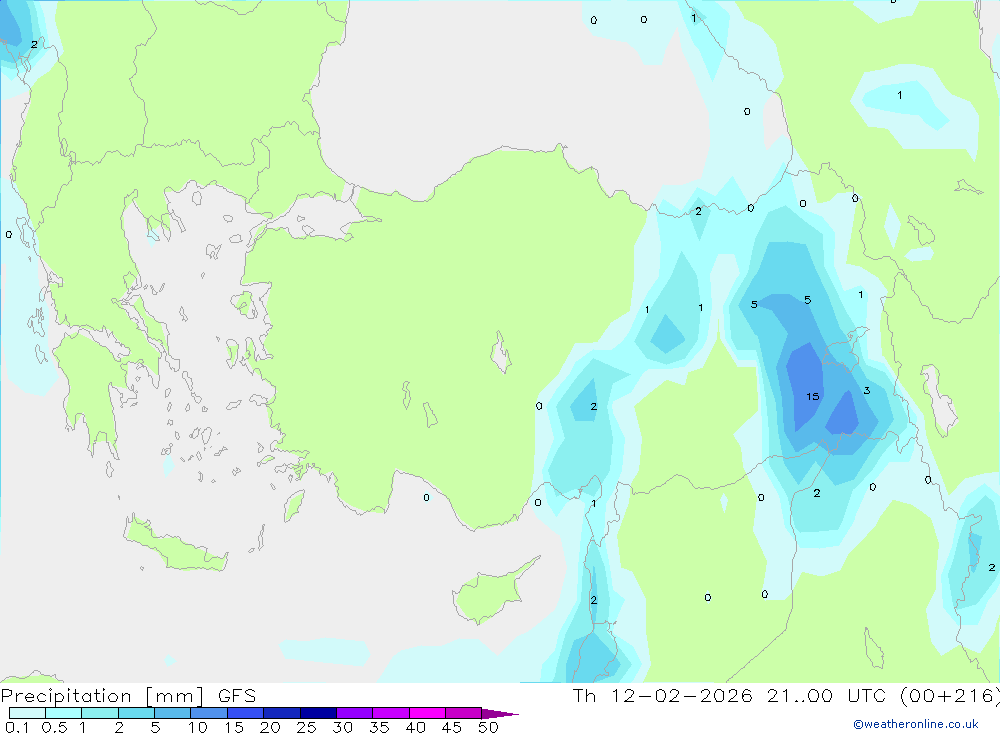Click the '15' precipitation value on the map
The height and width of the screenshot is (733, 1000).
point(812,396)
